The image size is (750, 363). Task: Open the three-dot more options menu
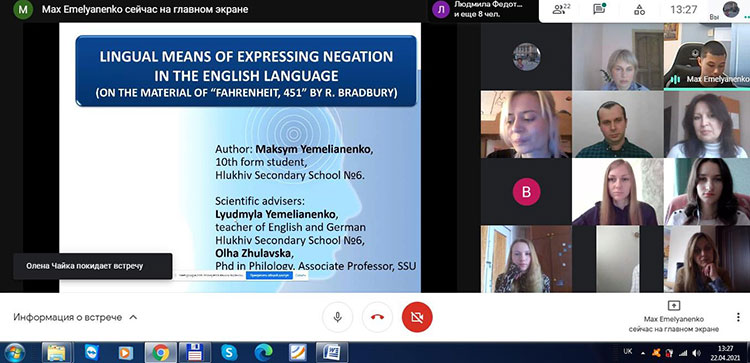point(738,318)
